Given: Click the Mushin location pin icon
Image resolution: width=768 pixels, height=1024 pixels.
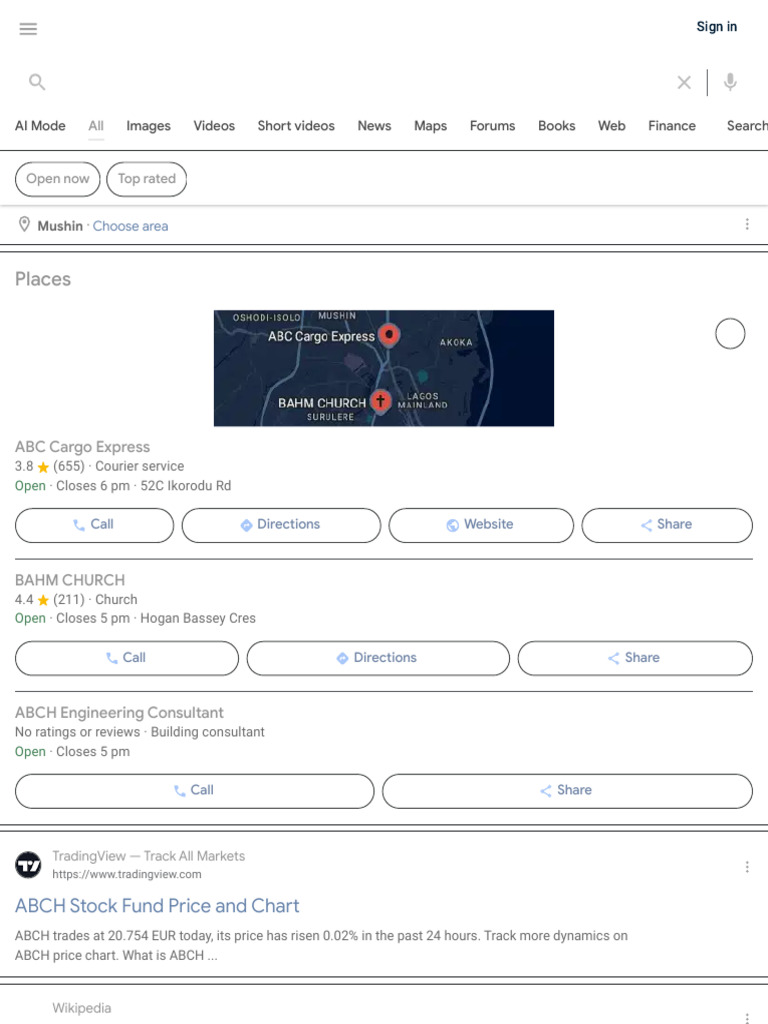Looking at the screenshot, I should [24, 225].
